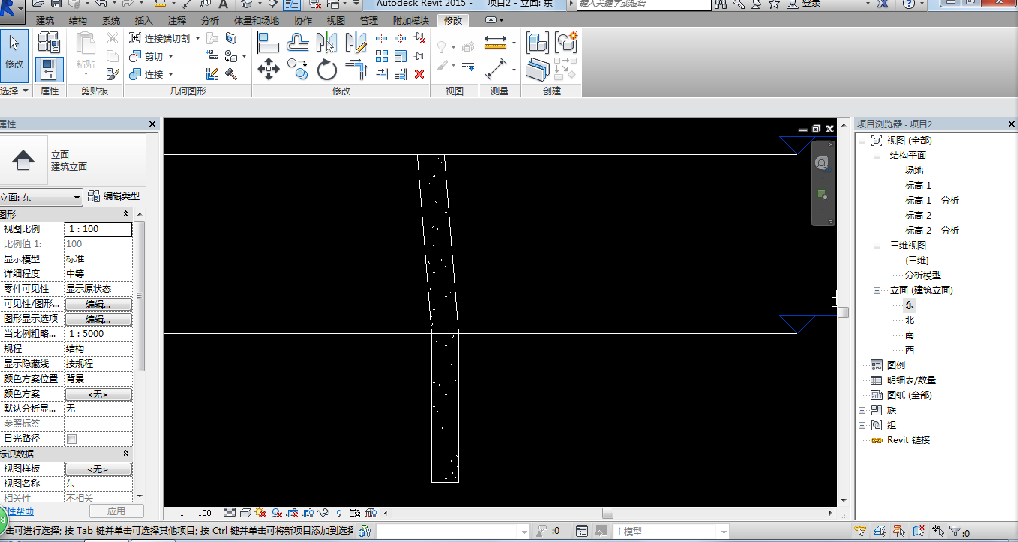Open the steering wheel navigation control

821,162
